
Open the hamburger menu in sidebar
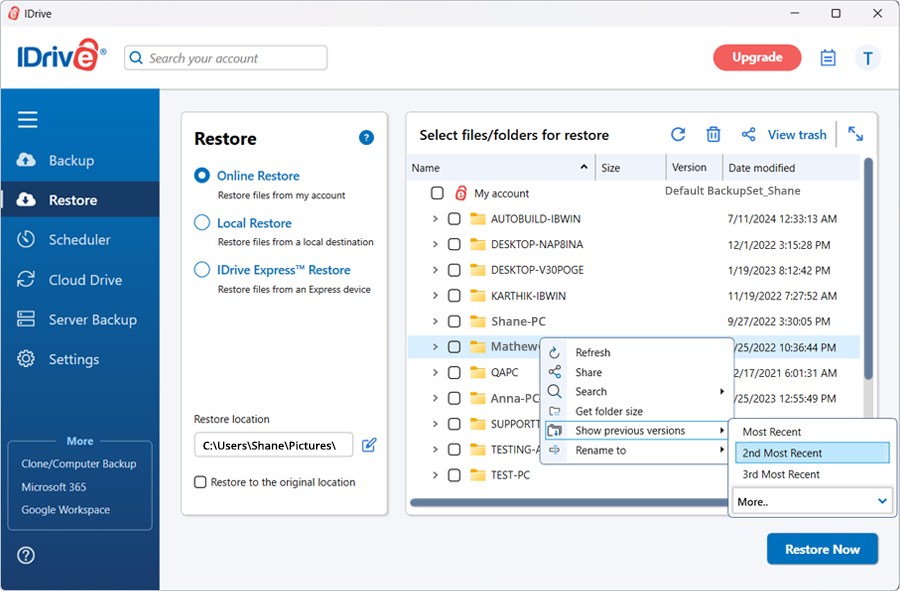pyautogui.click(x=28, y=120)
